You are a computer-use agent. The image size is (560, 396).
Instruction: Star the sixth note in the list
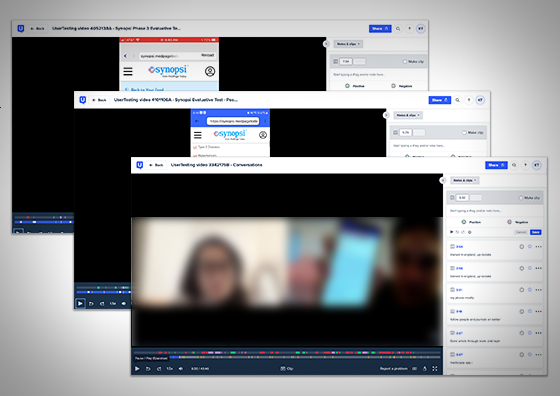(x=530, y=355)
